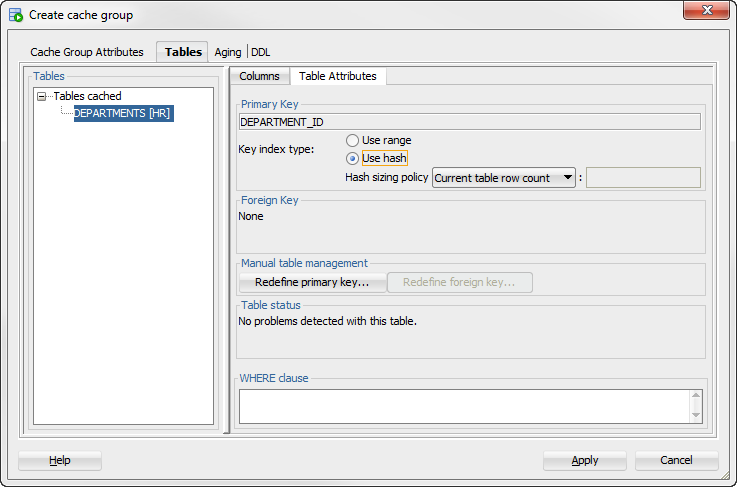
Task: Select the Use hash radio button
Action: tap(352, 158)
